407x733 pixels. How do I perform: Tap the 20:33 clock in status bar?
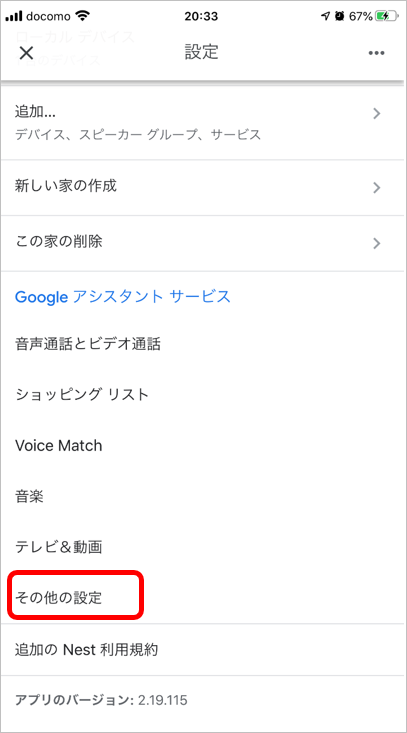[201, 16]
